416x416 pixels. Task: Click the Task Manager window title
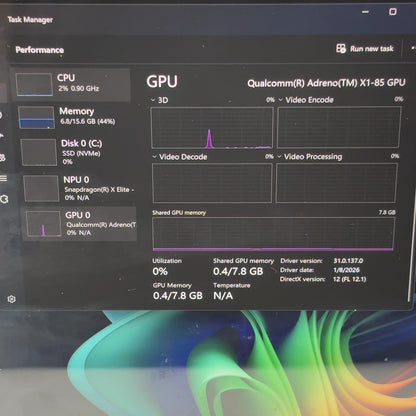coord(30,20)
